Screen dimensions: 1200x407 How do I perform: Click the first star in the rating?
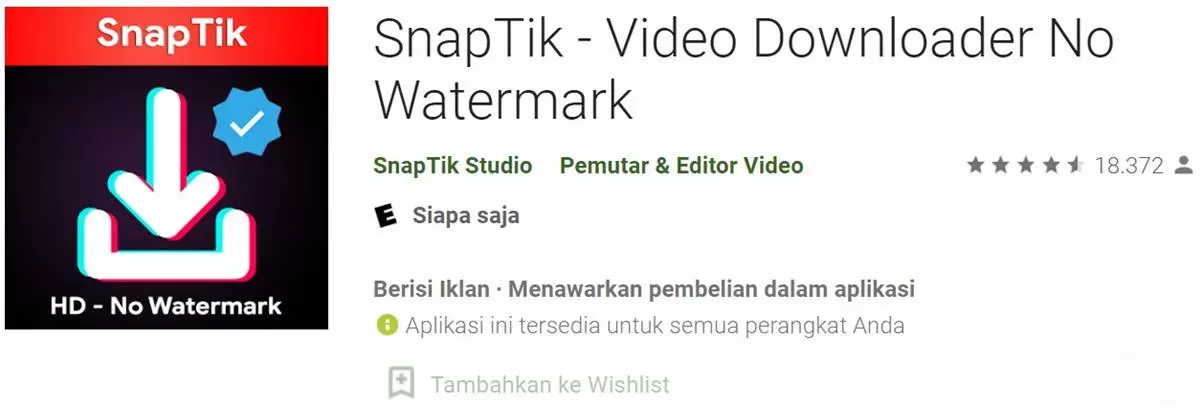(976, 165)
